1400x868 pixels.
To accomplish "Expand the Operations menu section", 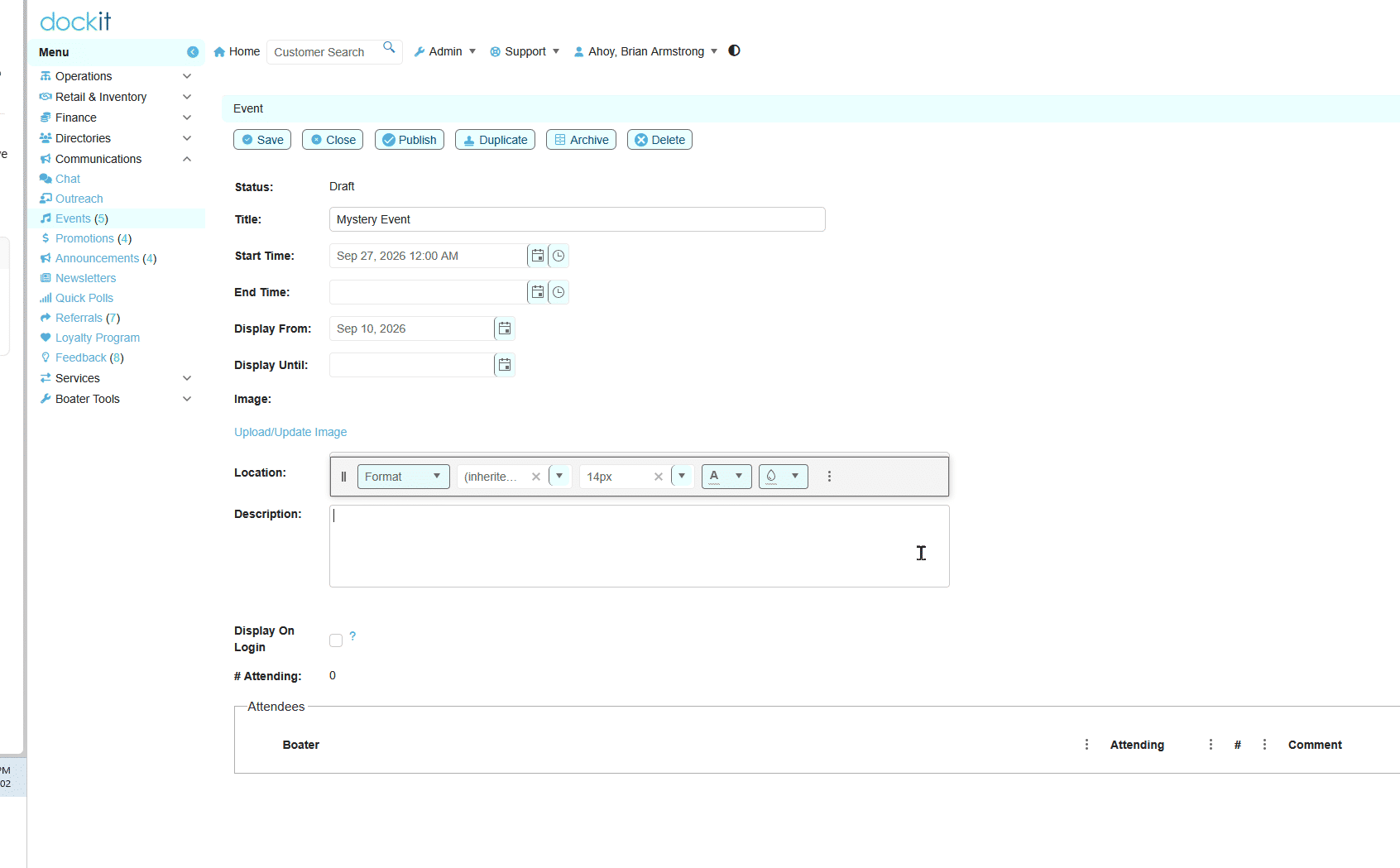I will (x=116, y=76).
